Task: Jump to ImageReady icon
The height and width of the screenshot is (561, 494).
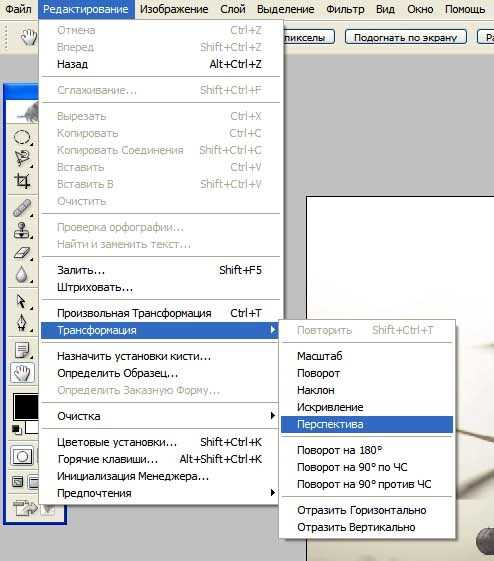Action: click(x=25, y=507)
